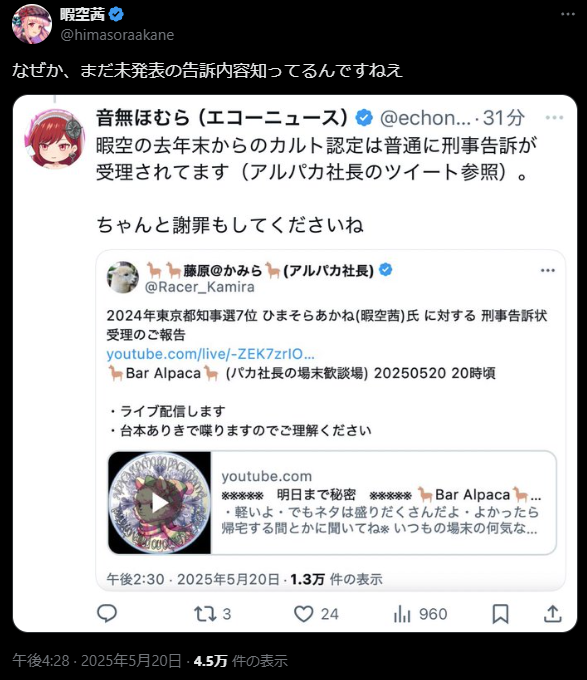This screenshot has width=587, height=680.
Task: Toggle the bookmark icon on the quoted tweet
Action: (500, 614)
